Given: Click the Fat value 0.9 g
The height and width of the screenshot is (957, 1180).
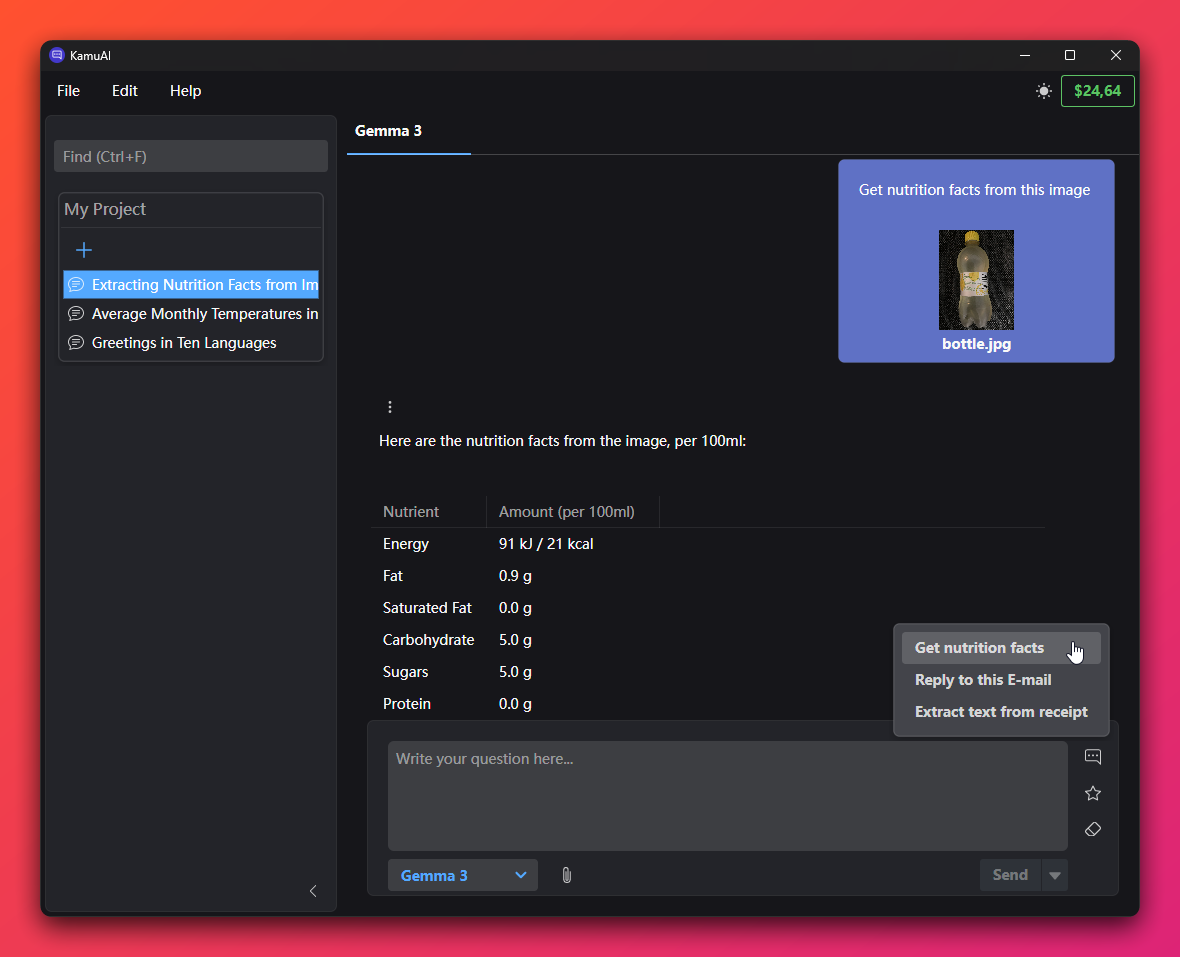Looking at the screenshot, I should 515,576.
